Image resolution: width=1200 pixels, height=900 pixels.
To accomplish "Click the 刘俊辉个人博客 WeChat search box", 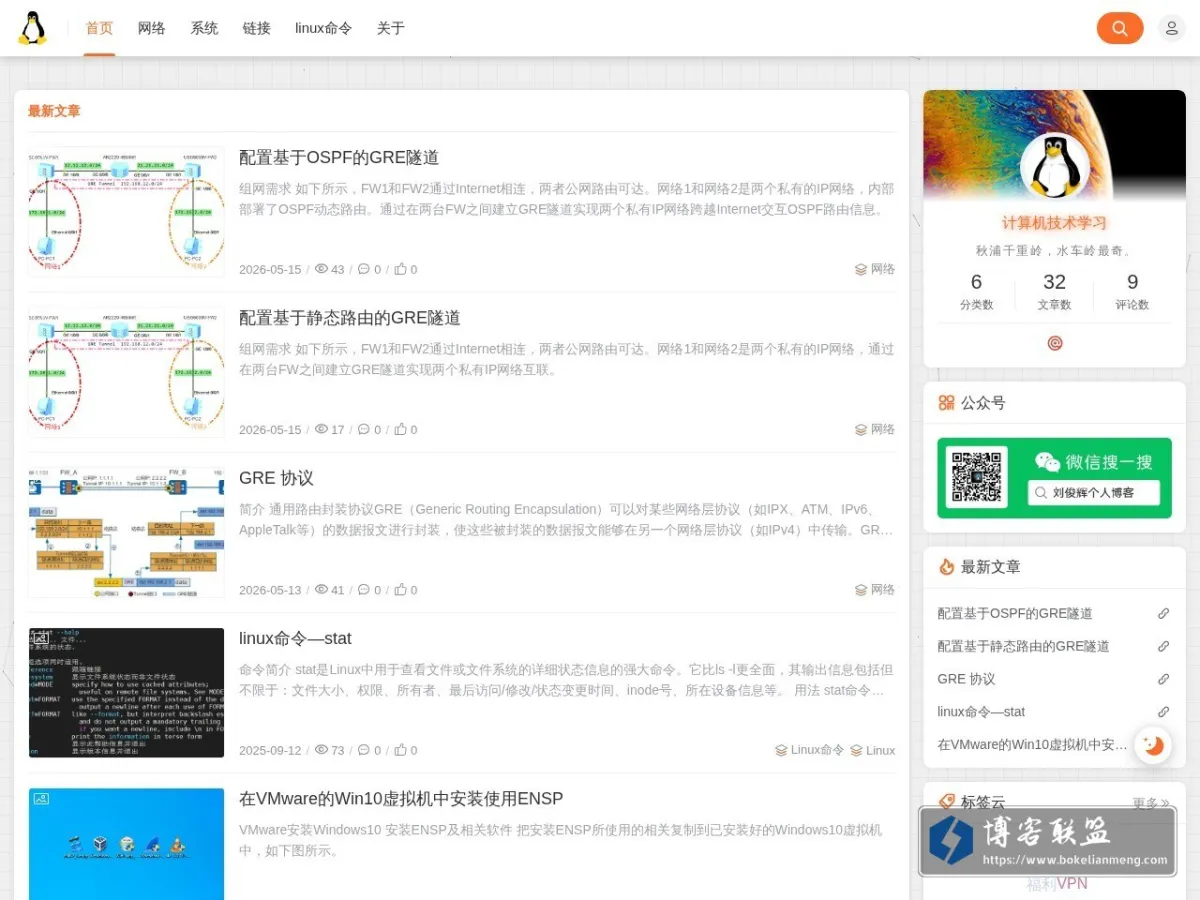I will click(1094, 493).
